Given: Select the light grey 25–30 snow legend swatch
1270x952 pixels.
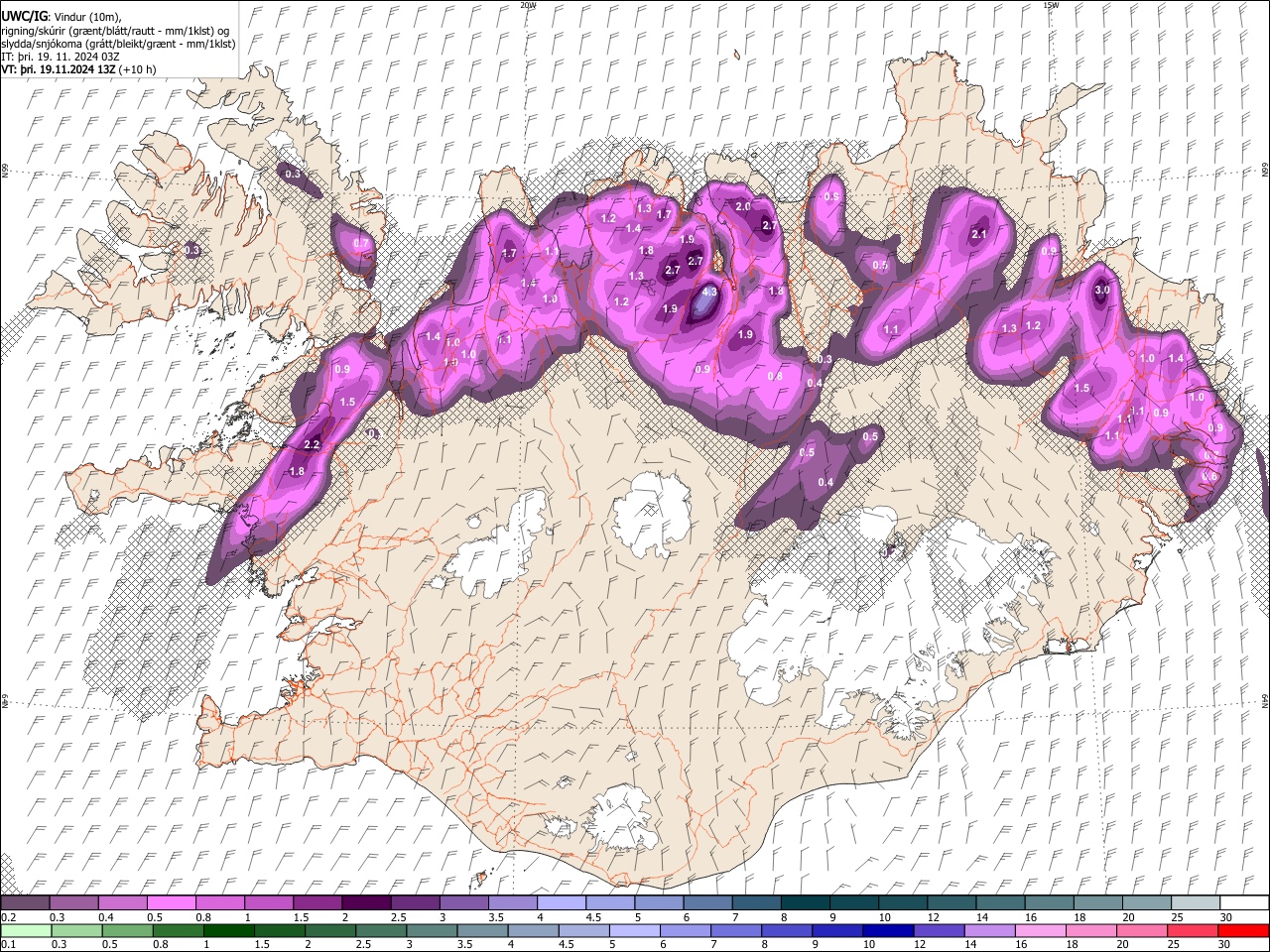Looking at the screenshot, I should click(x=1194, y=902).
